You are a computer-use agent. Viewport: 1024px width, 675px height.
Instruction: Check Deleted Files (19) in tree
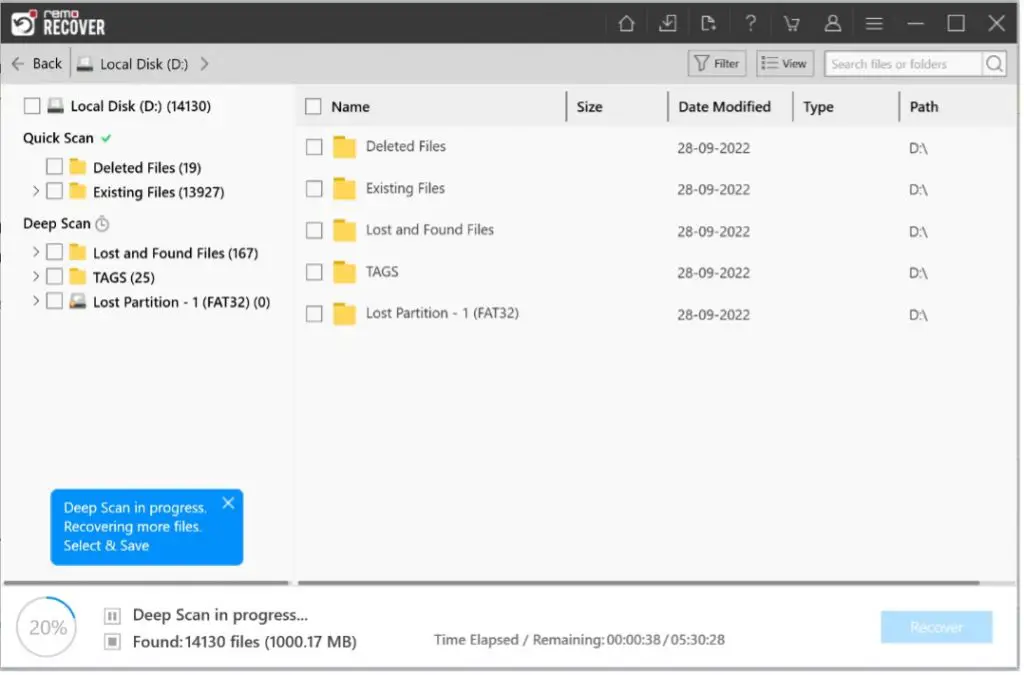click(x=55, y=167)
